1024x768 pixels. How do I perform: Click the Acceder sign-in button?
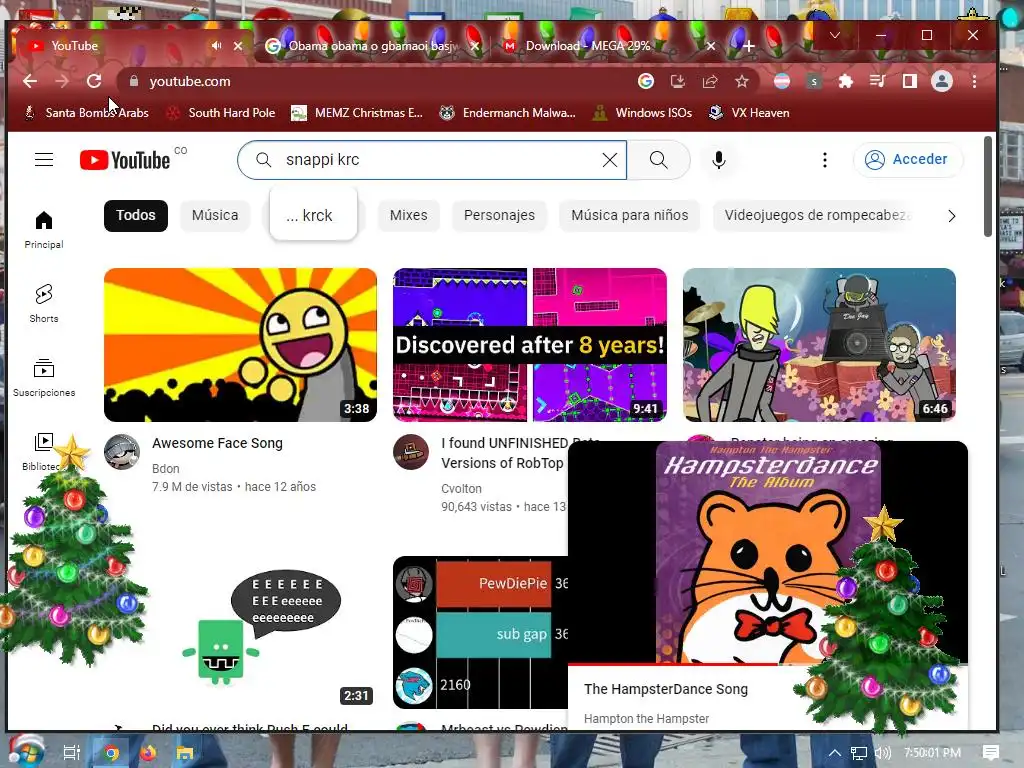pos(907,159)
